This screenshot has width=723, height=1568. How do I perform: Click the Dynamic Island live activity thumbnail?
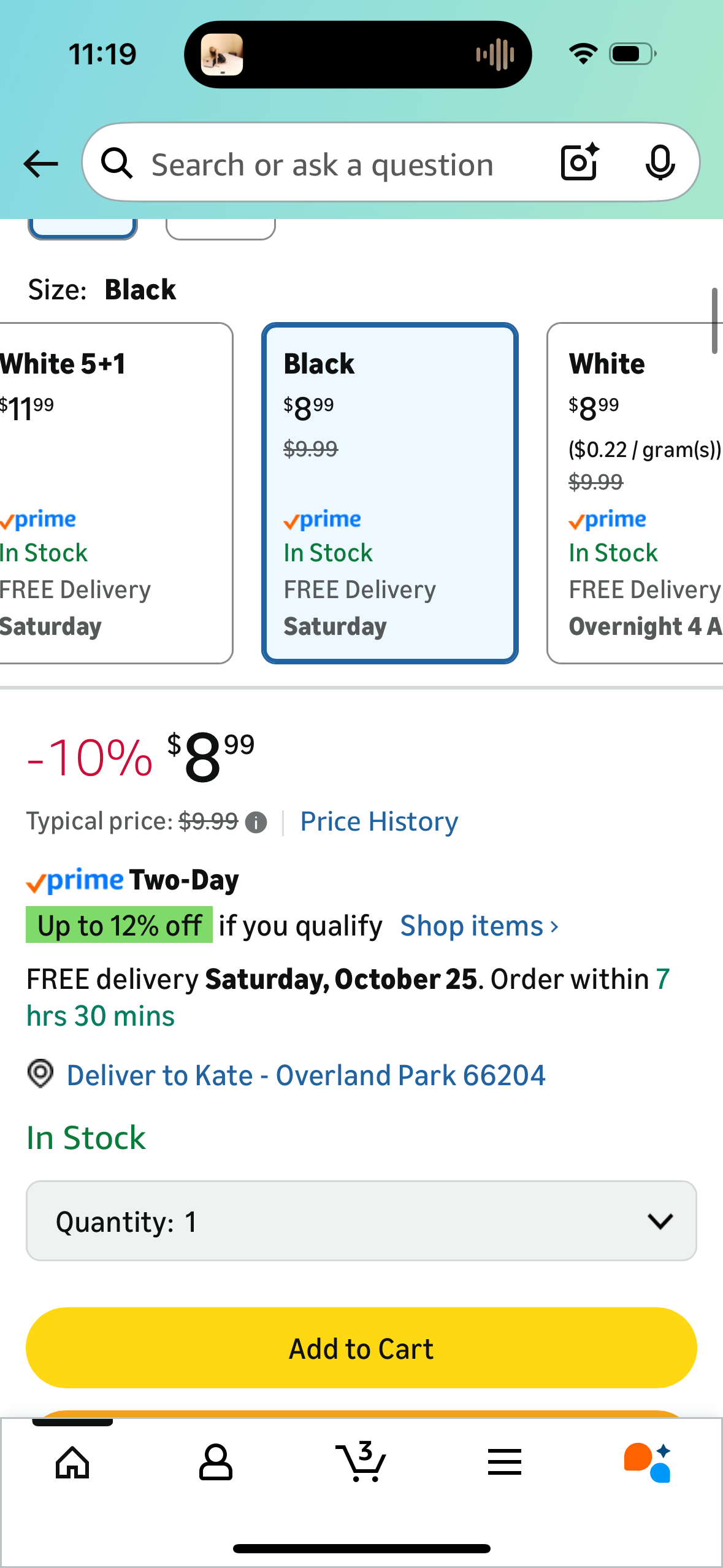tap(222, 55)
